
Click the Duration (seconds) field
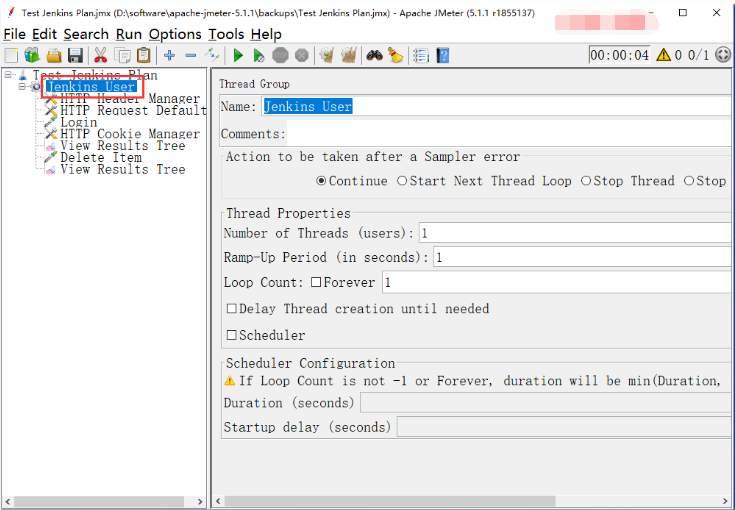click(546, 403)
